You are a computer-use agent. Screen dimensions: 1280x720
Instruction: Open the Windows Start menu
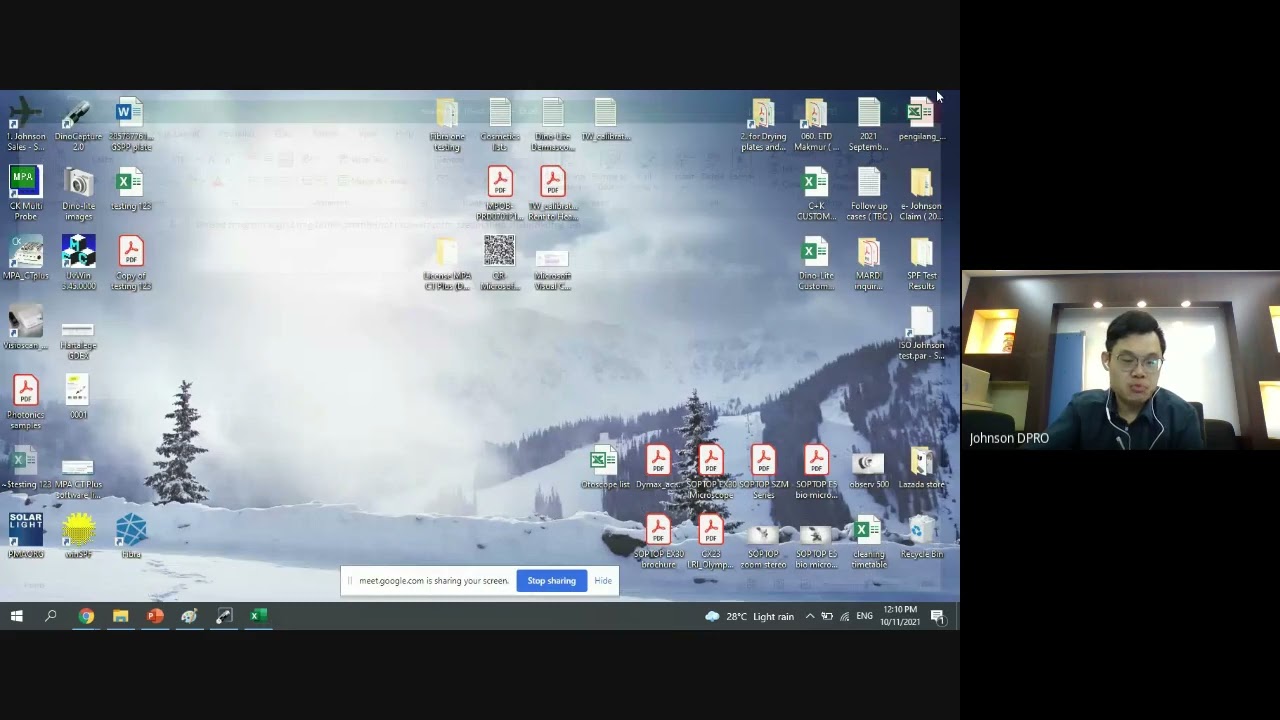click(17, 616)
